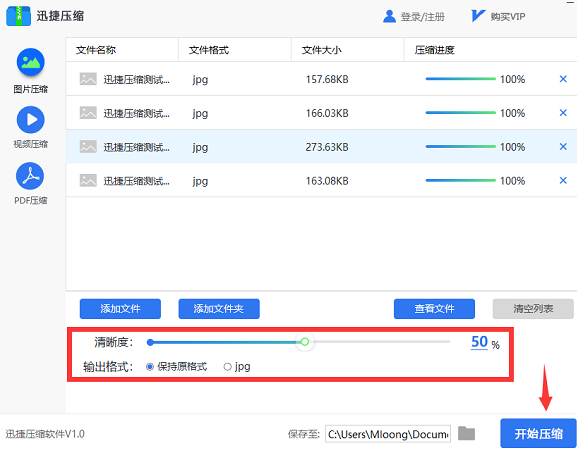The width and height of the screenshot is (577, 457).
Task: Open the PDF压缩 compression icon
Action: 30,176
